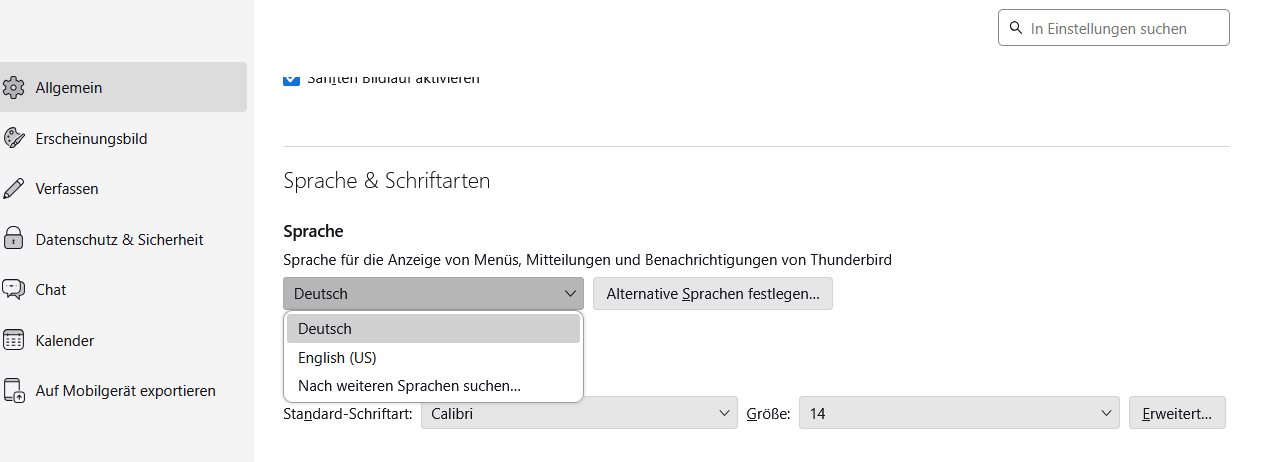1262x462 pixels.
Task: Click the Kalender calendar icon
Action: [14, 341]
